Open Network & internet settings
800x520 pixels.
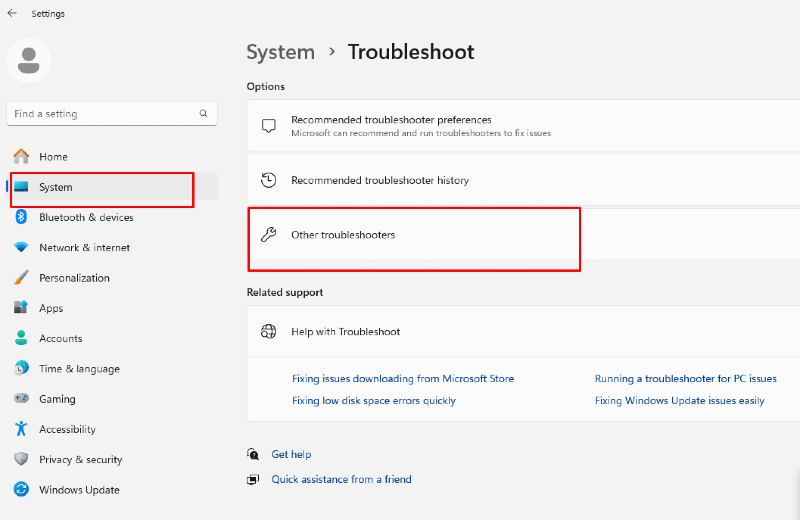point(112,247)
